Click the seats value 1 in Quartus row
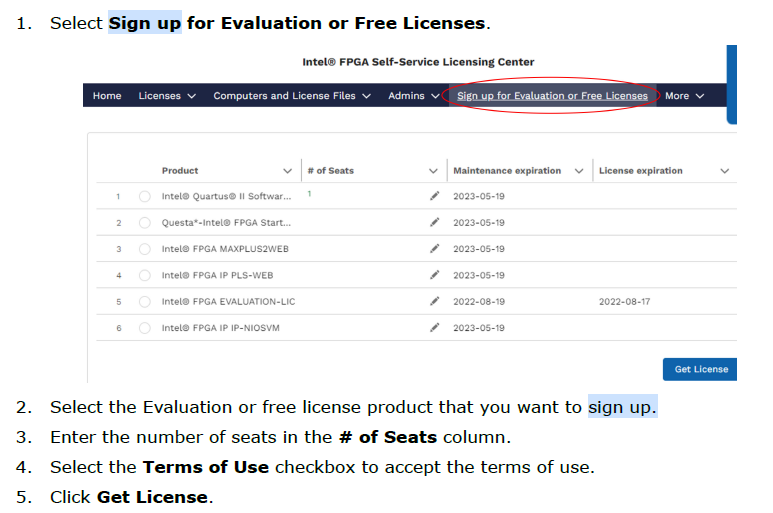 (309, 194)
